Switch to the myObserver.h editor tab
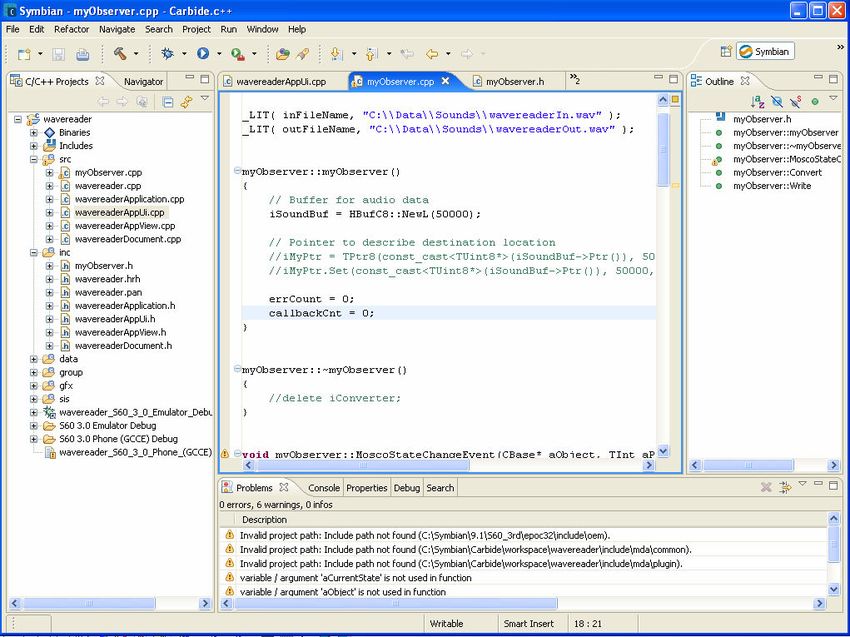Viewport: 850px width, 637px height. point(514,81)
